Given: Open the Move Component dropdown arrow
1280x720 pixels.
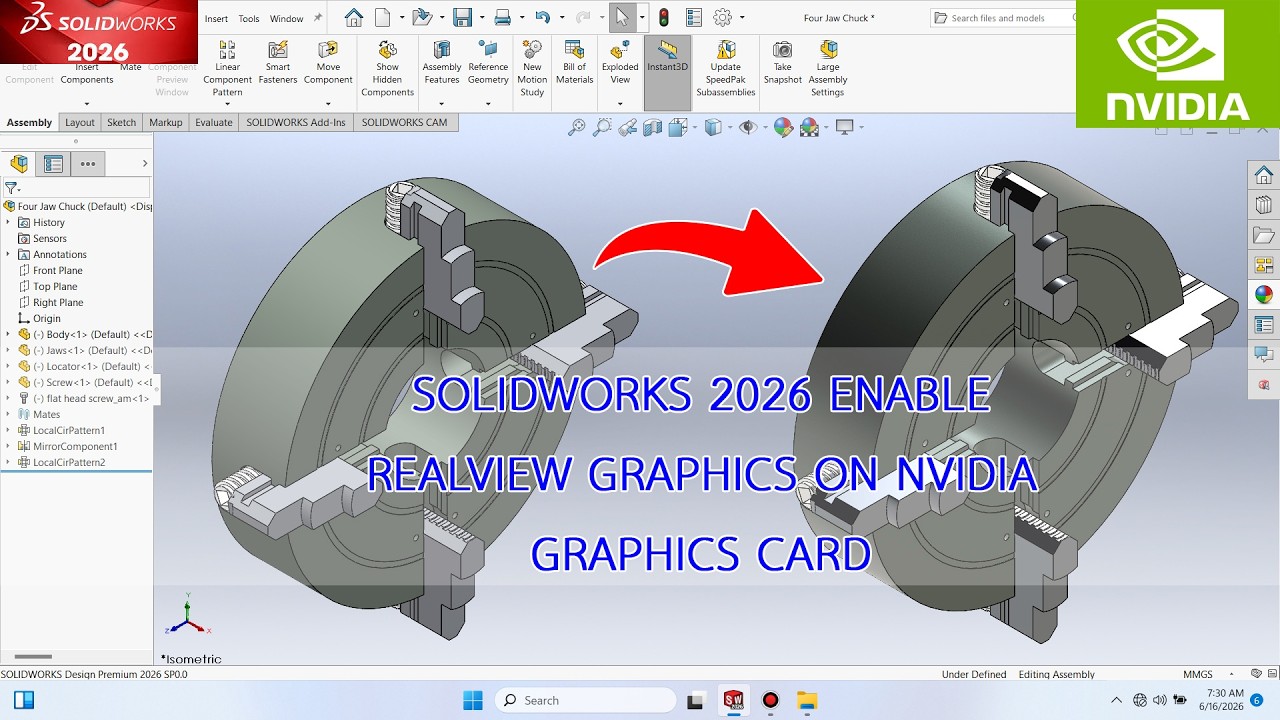Looking at the screenshot, I should click(x=328, y=104).
